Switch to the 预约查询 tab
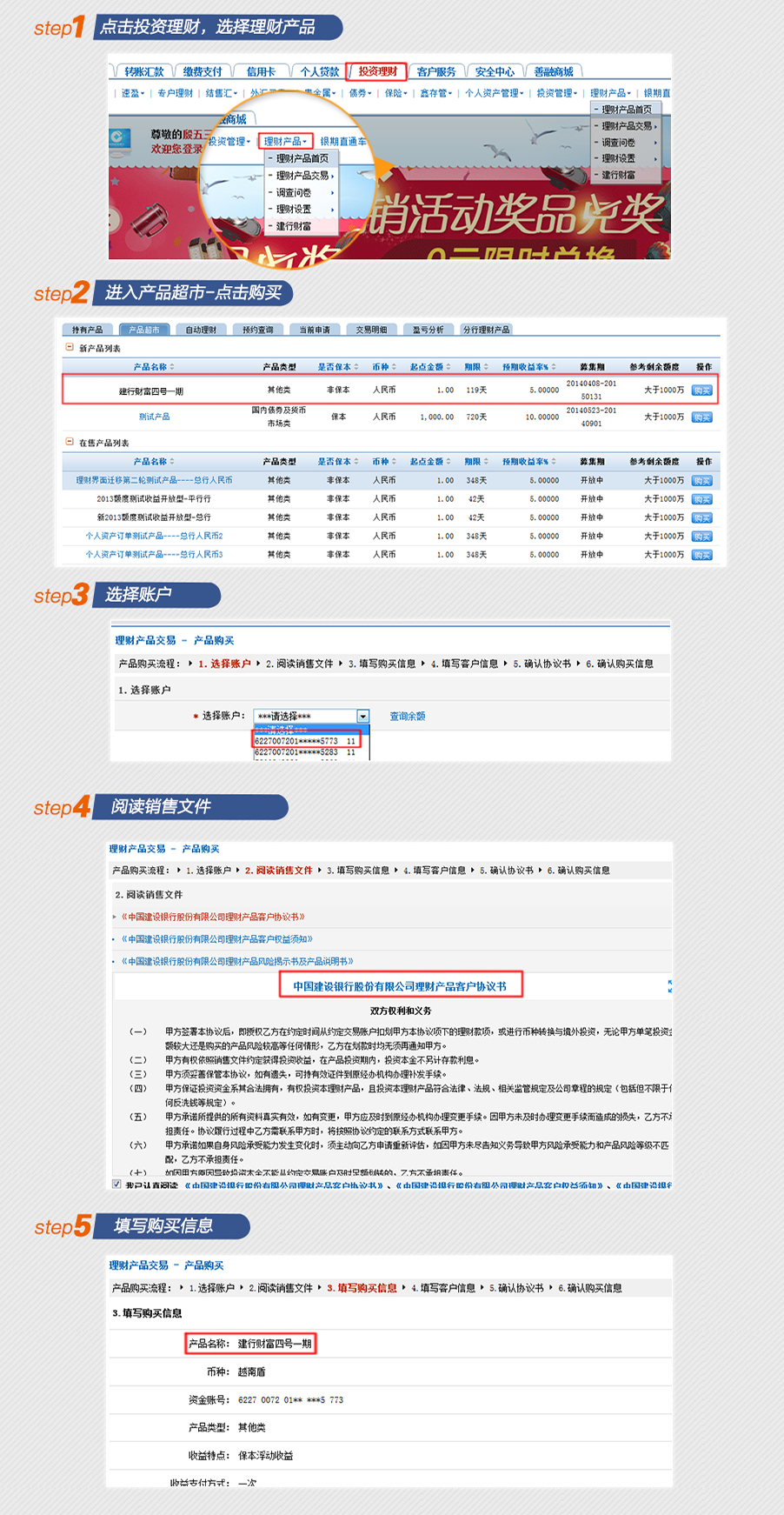Viewport: 784px width, 1515px height. pos(257,330)
